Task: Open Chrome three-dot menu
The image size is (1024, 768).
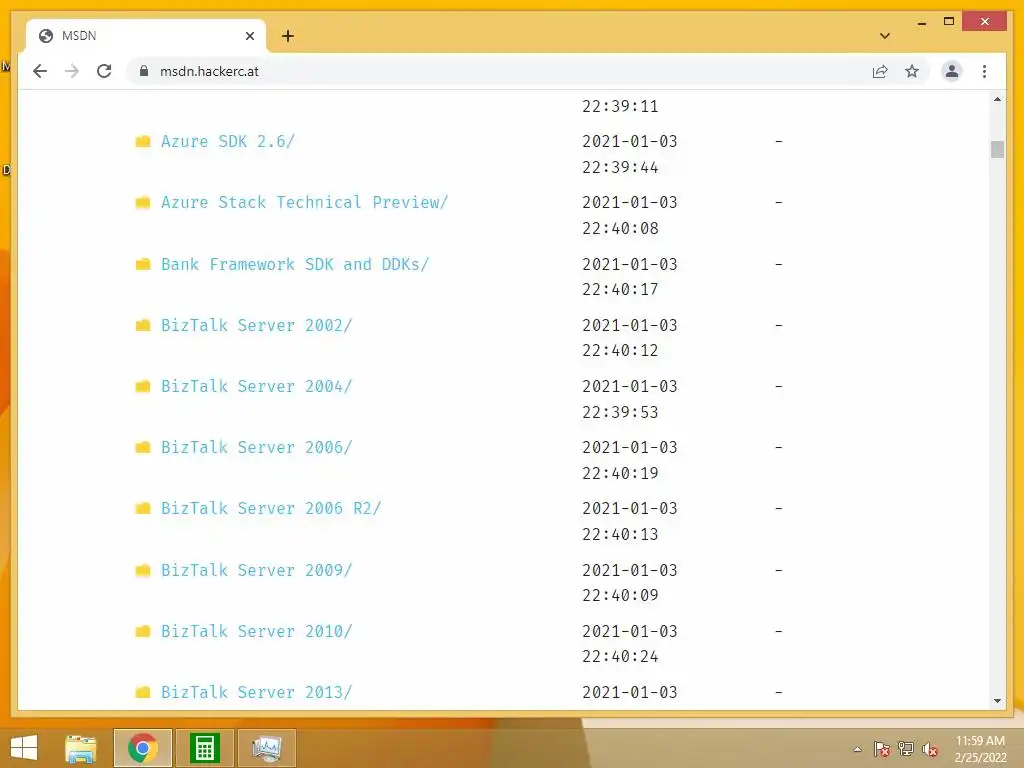Action: tap(984, 71)
